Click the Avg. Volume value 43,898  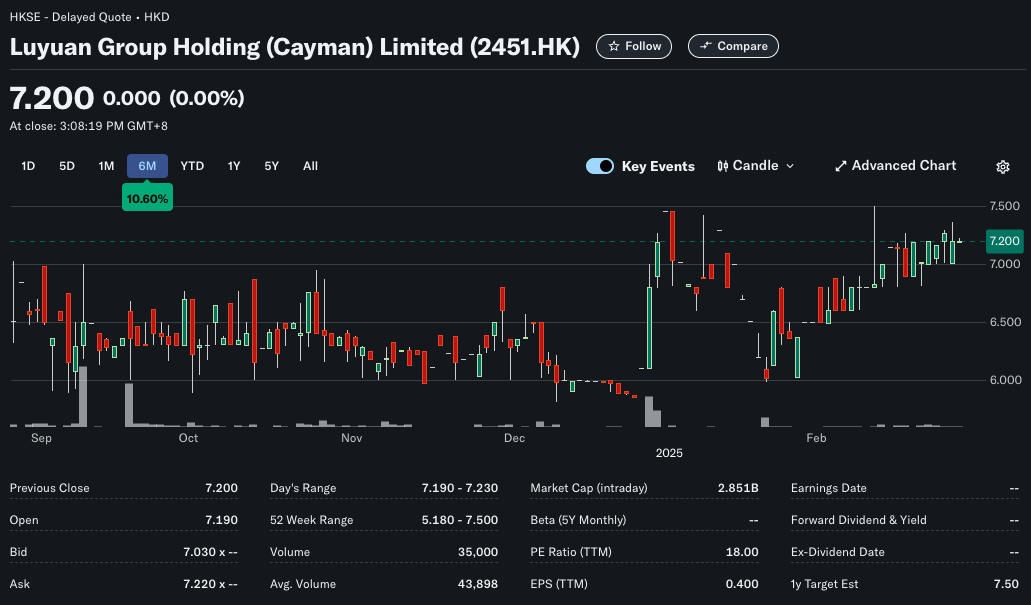point(478,584)
